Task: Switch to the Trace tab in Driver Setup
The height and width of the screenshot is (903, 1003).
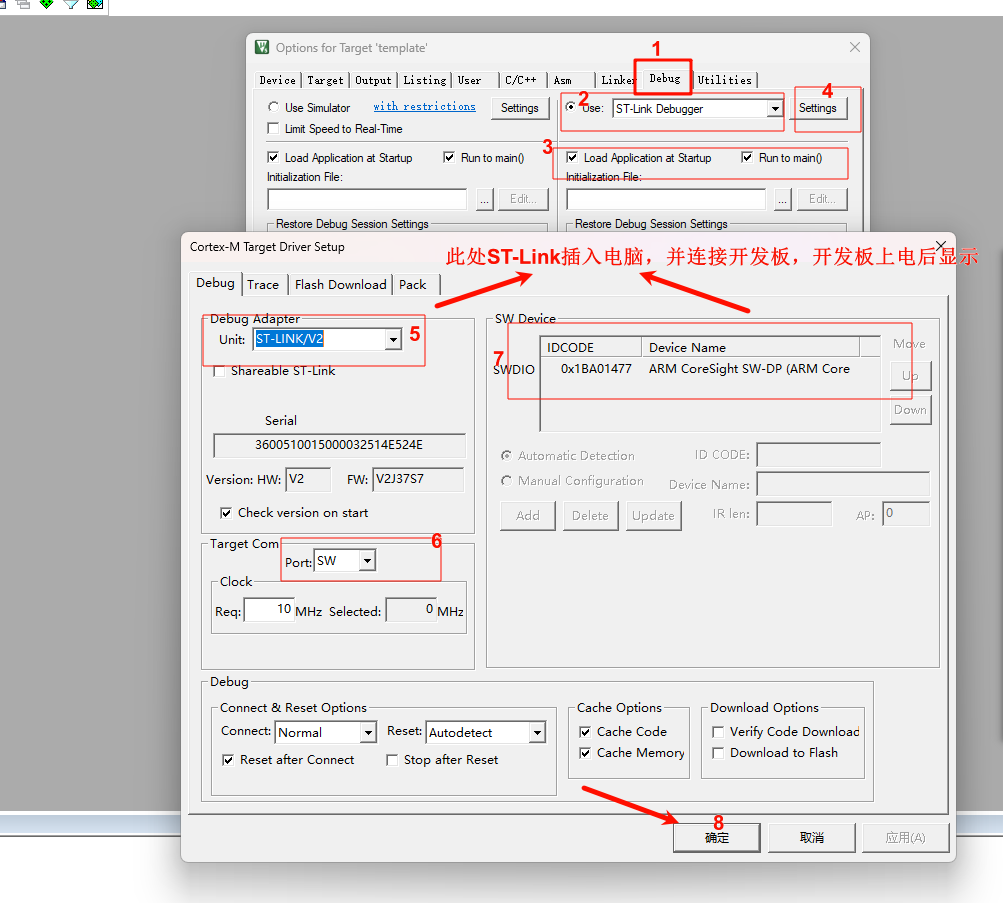Action: click(x=263, y=285)
